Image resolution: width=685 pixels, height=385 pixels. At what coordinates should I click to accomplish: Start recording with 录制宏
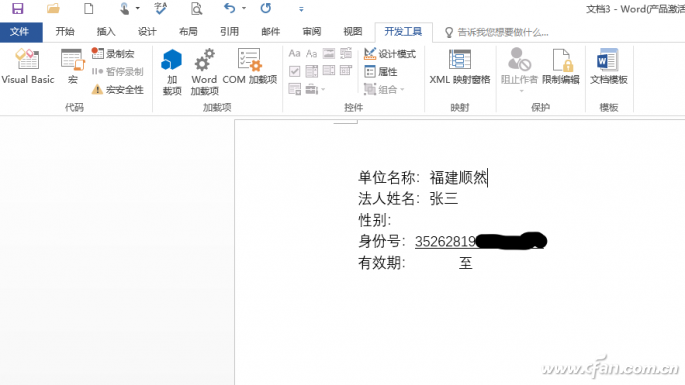click(x=113, y=54)
